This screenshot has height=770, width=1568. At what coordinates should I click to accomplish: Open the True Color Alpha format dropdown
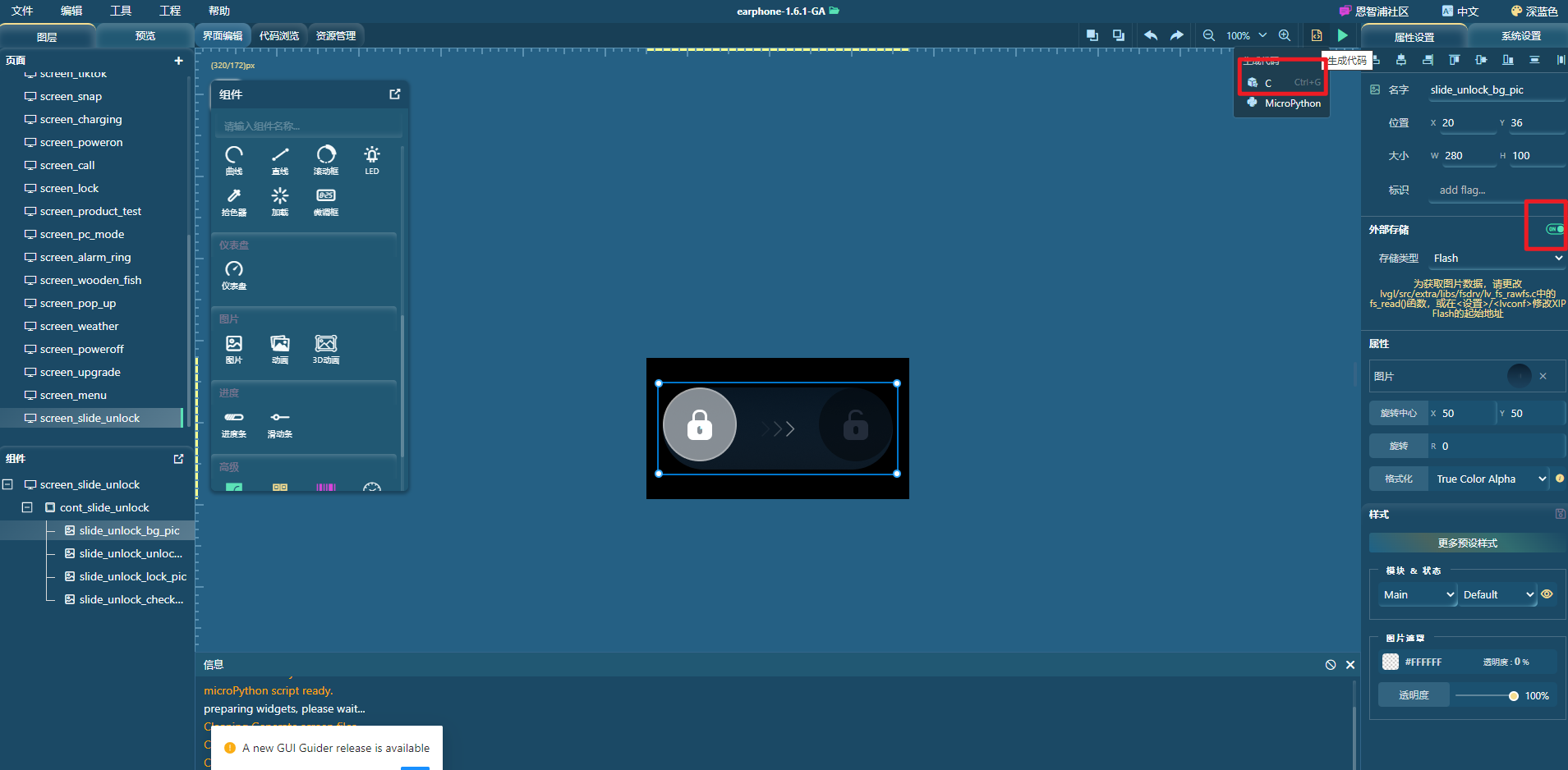click(1491, 479)
